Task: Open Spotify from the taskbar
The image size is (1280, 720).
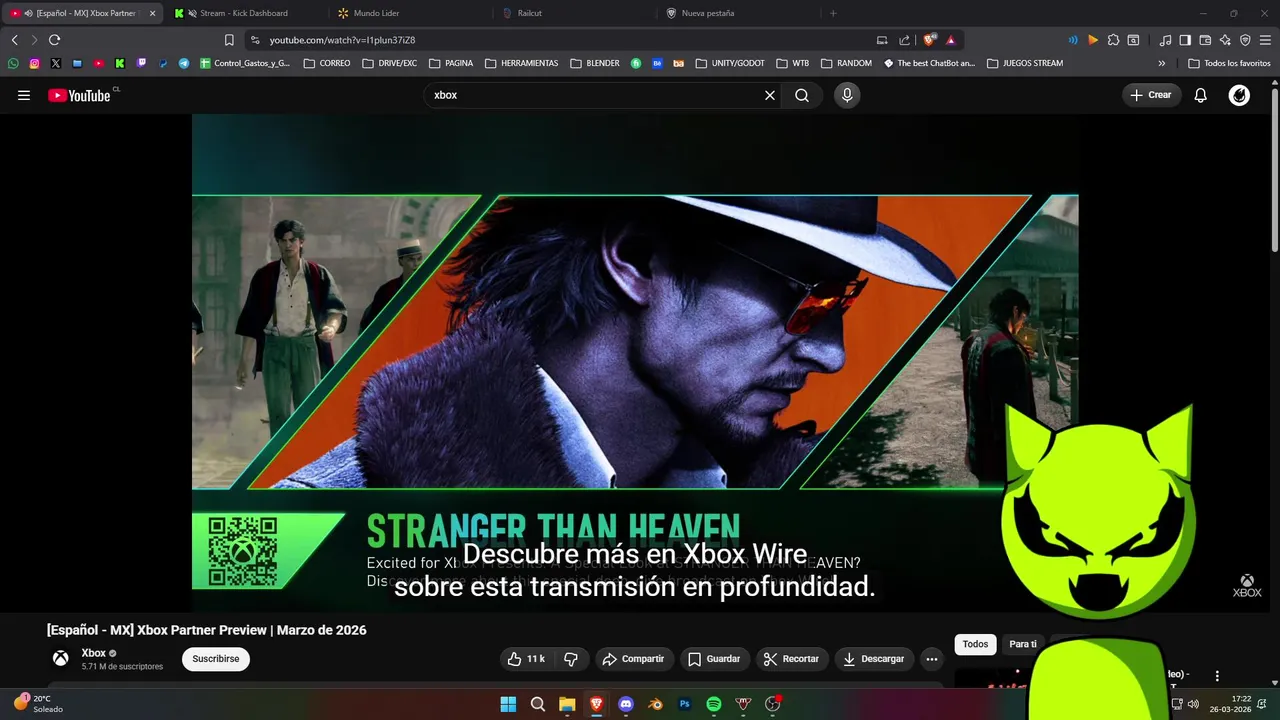Action: [x=714, y=704]
